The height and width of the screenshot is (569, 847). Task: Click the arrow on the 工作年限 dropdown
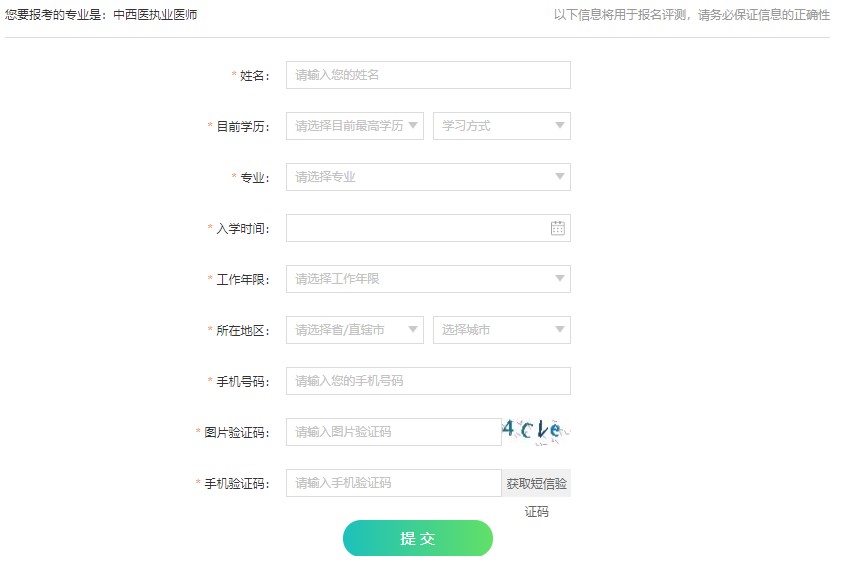click(559, 279)
